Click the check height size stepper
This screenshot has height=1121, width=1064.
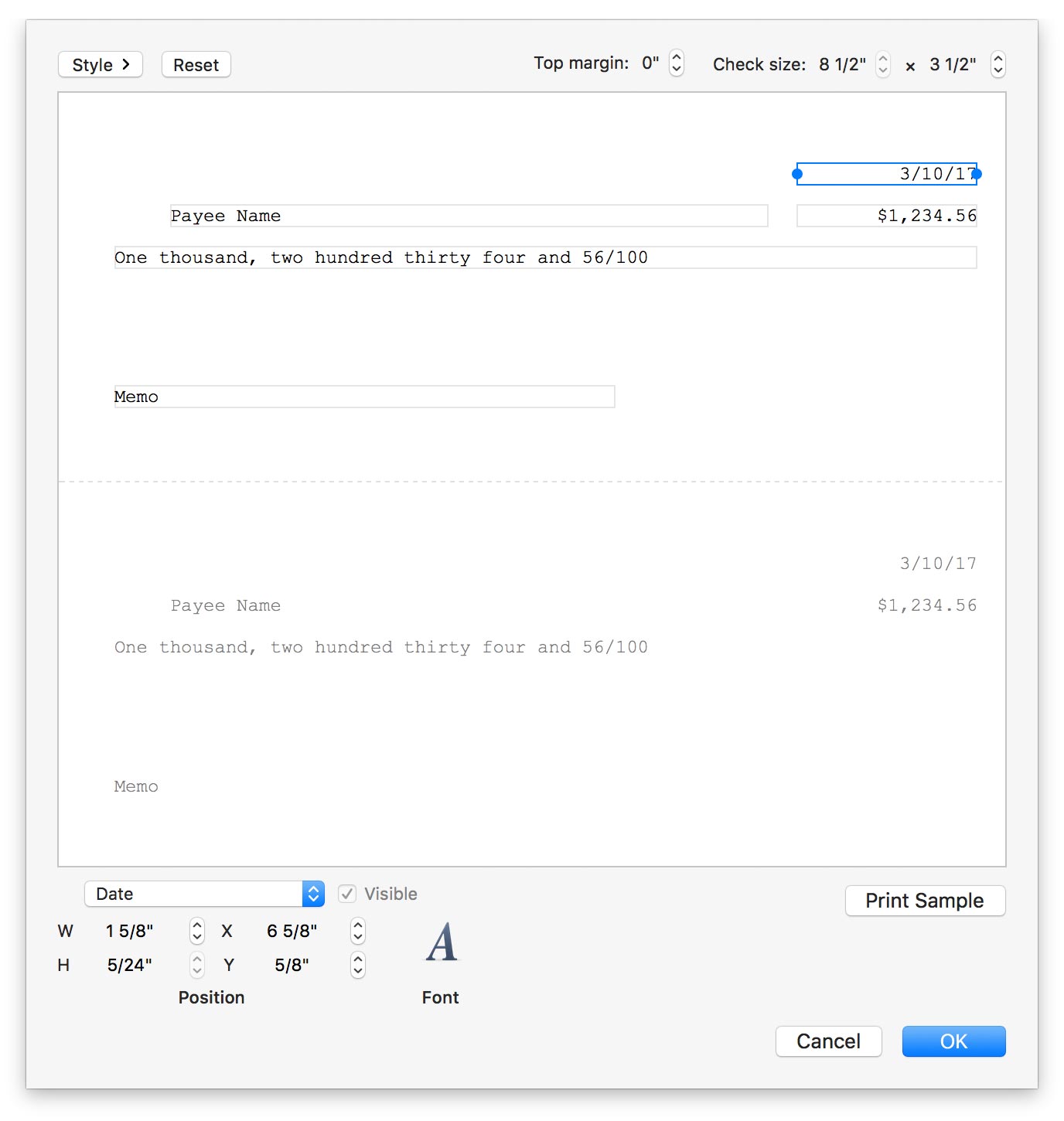pyautogui.click(x=997, y=64)
